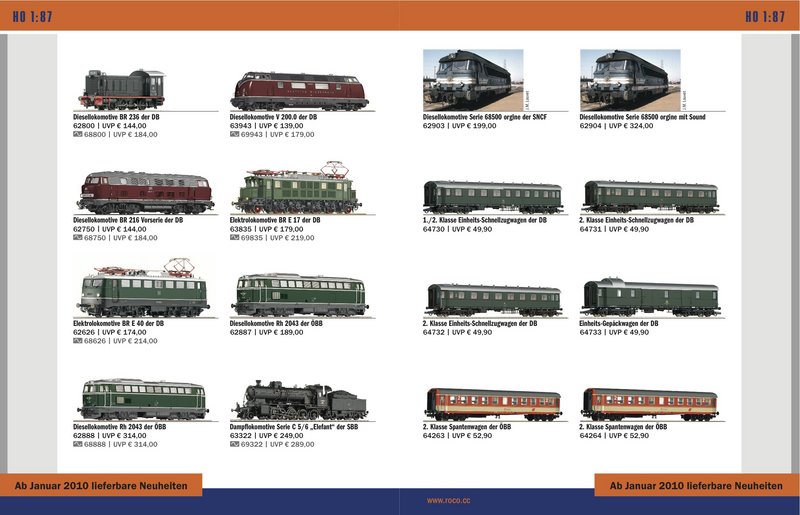800x515 pixels.
Task: Click the price line '62904 | UVP € 324,00'
Action: tap(616, 126)
